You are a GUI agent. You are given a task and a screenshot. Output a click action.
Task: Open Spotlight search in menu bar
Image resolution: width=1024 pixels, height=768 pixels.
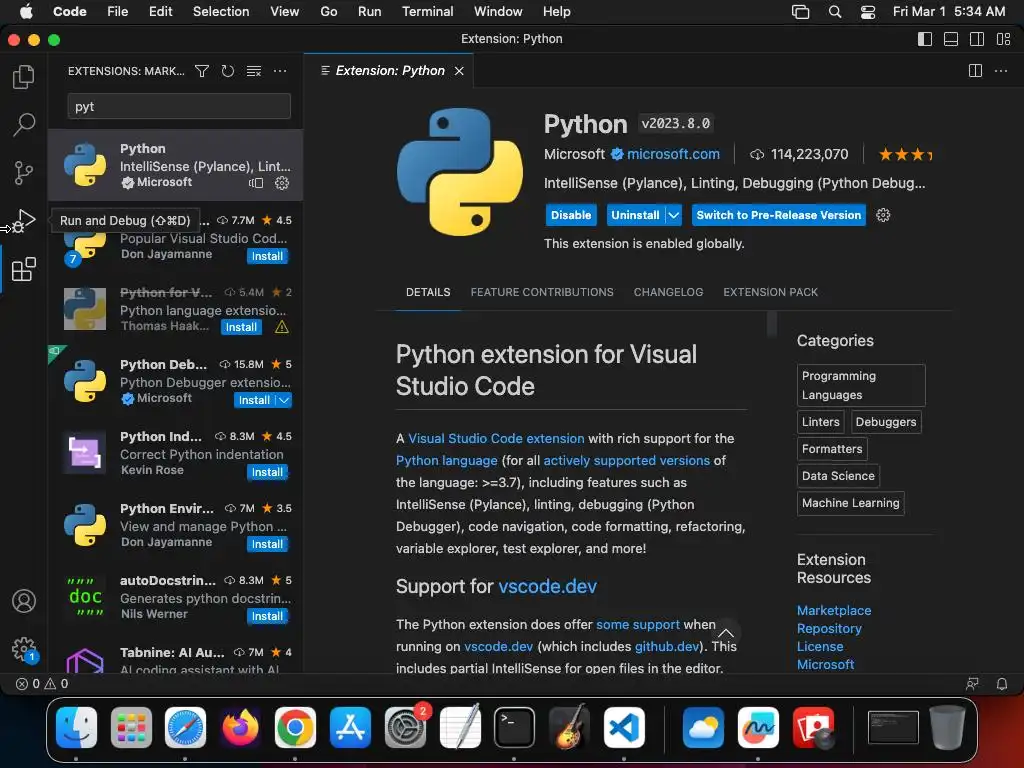coord(835,12)
